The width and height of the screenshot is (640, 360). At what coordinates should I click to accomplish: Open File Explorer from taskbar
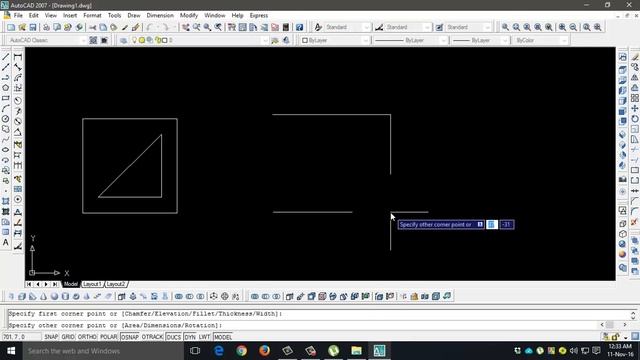coord(356,351)
